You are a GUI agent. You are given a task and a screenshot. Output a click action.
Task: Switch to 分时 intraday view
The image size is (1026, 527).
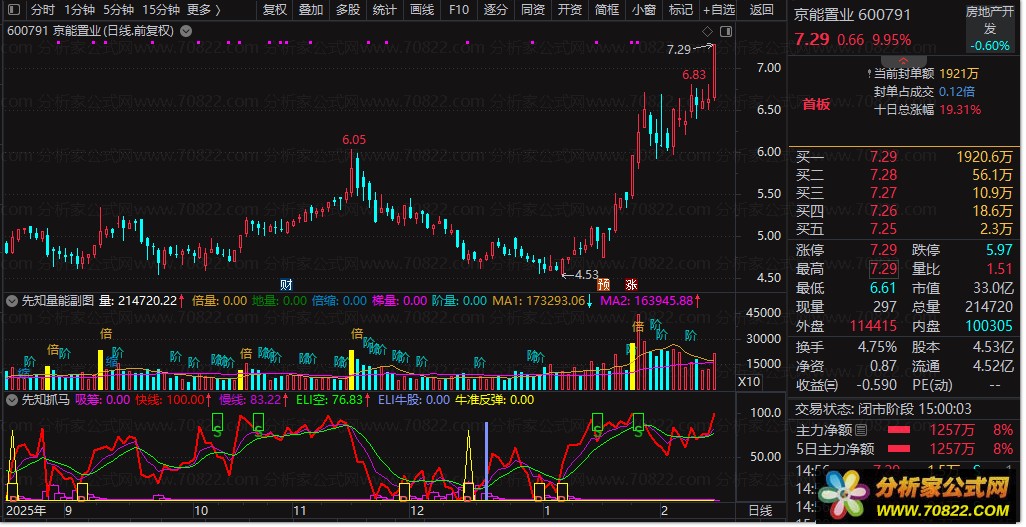click(43, 10)
